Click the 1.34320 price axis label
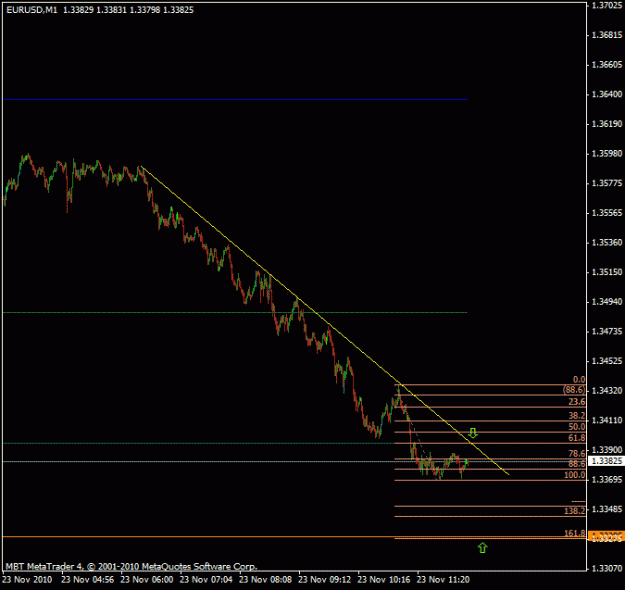This screenshot has width=625, height=590. (607, 391)
